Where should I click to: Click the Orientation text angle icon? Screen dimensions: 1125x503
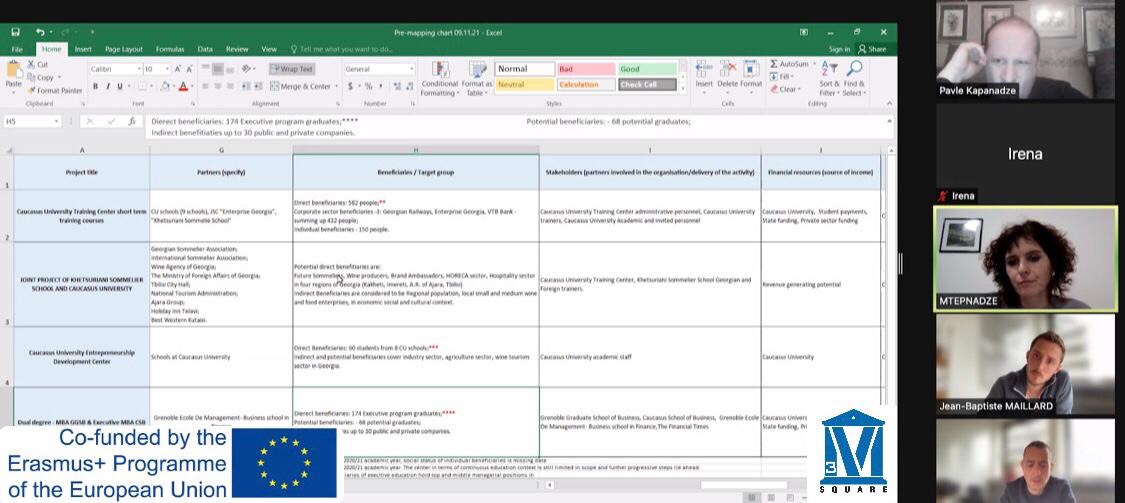tap(247, 69)
